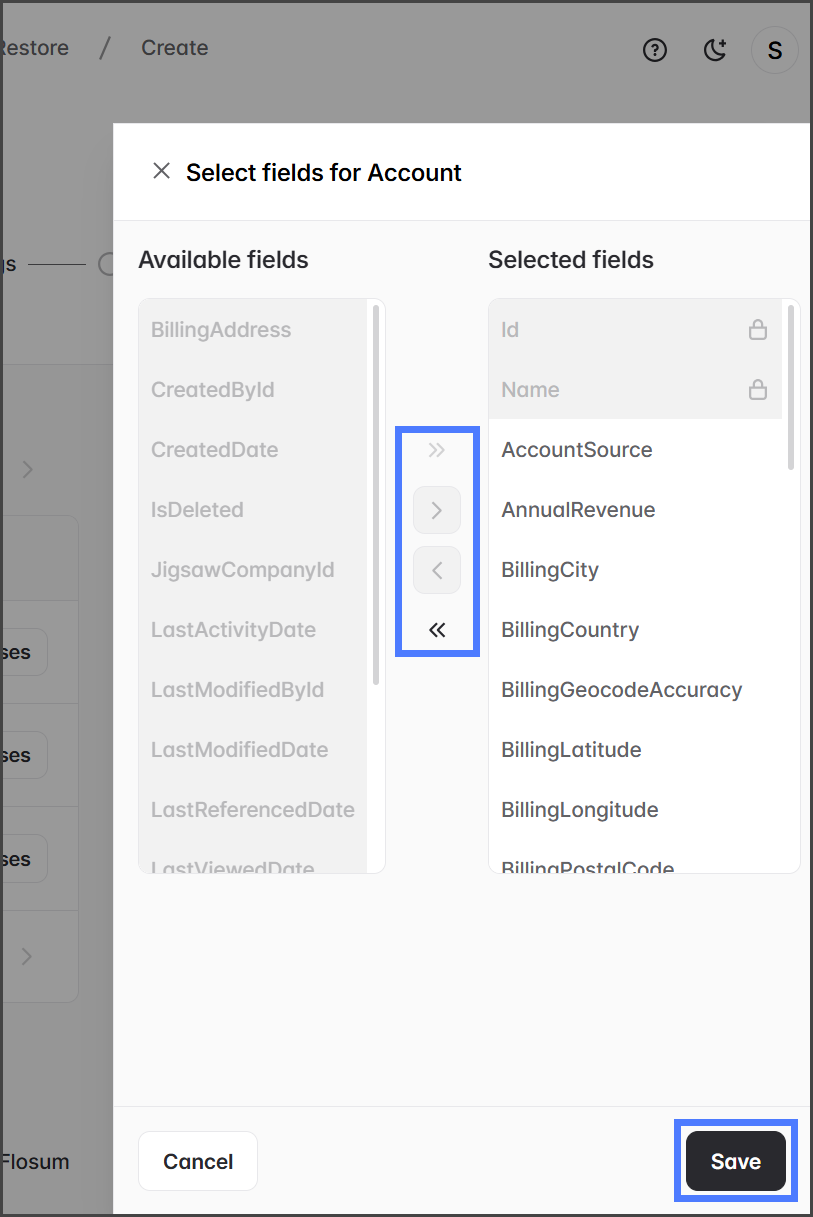Choose BillingGeocodeAccuracy from Selected fields
813x1217 pixels.
click(621, 690)
